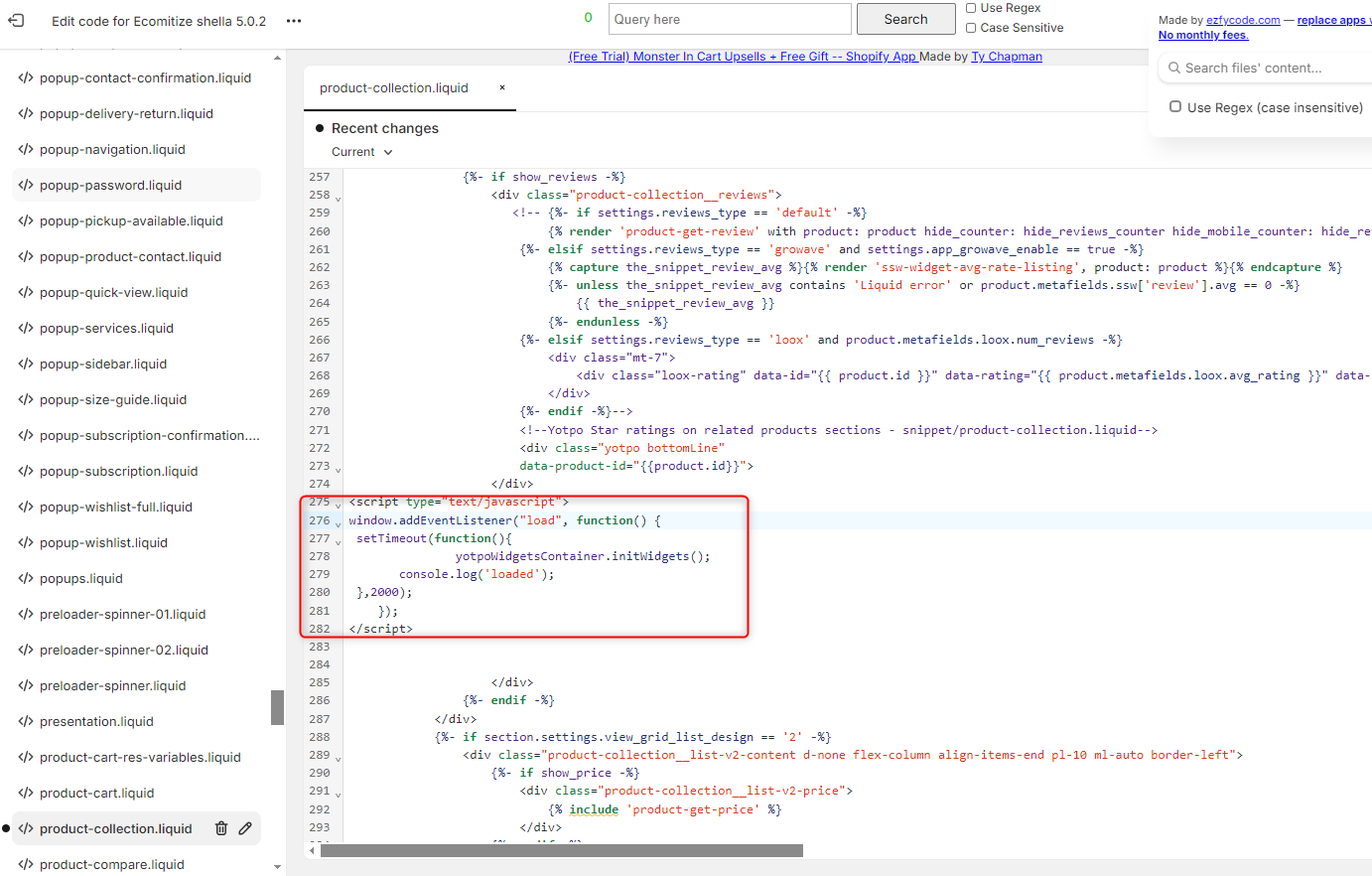This screenshot has width=1372, height=876.
Task: Open the three-dot more actions menu
Action: coord(294,21)
